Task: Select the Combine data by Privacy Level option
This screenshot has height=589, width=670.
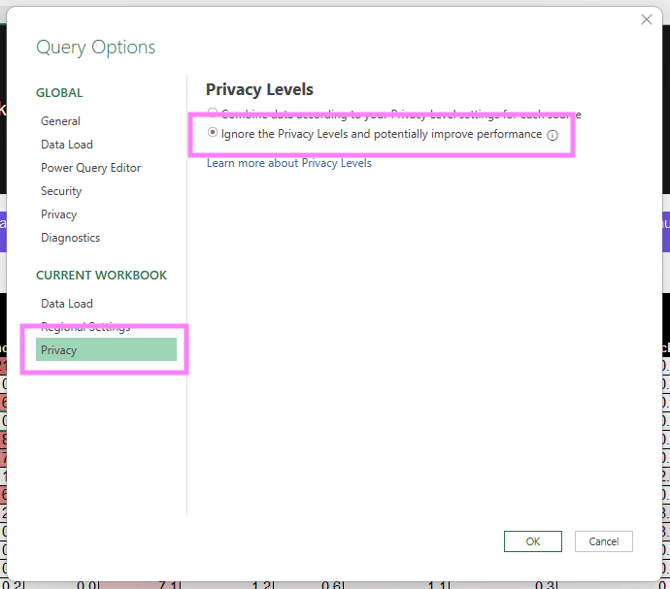Action: pyautogui.click(x=212, y=113)
